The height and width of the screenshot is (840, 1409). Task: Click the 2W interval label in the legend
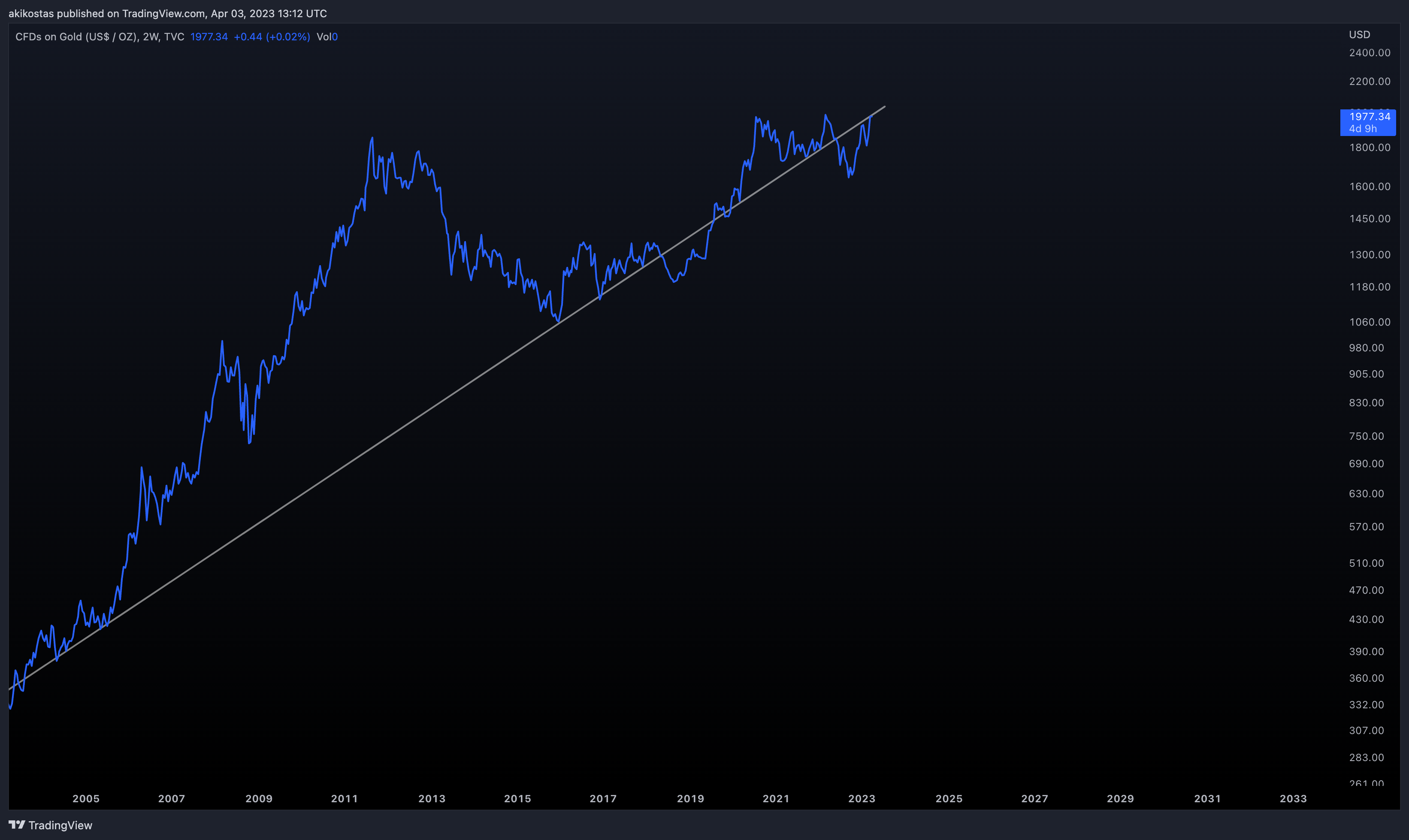click(151, 37)
